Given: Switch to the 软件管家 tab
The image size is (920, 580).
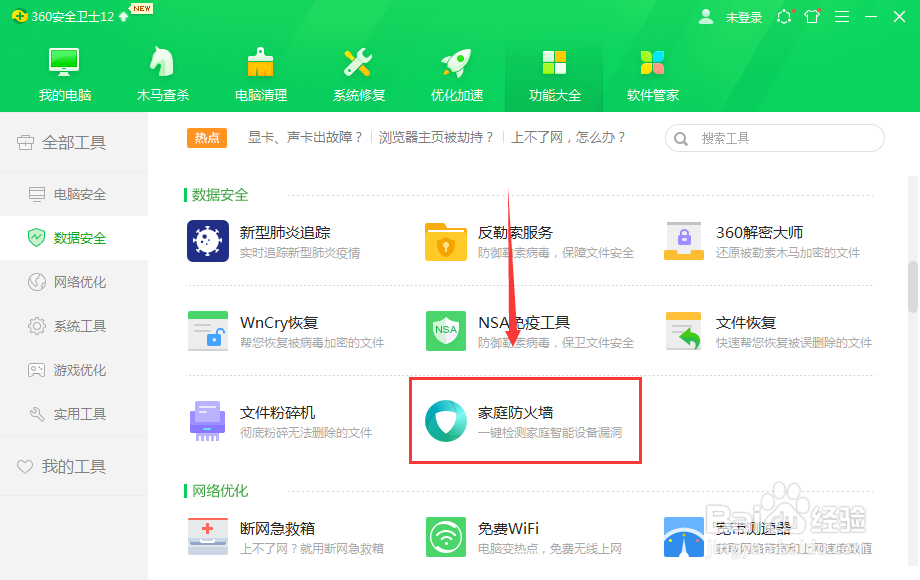Looking at the screenshot, I should coord(652,72).
